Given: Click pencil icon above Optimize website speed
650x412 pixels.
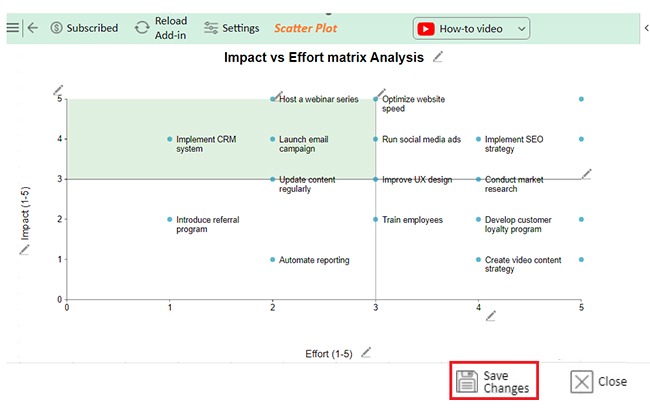Looking at the screenshot, I should coord(381,93).
